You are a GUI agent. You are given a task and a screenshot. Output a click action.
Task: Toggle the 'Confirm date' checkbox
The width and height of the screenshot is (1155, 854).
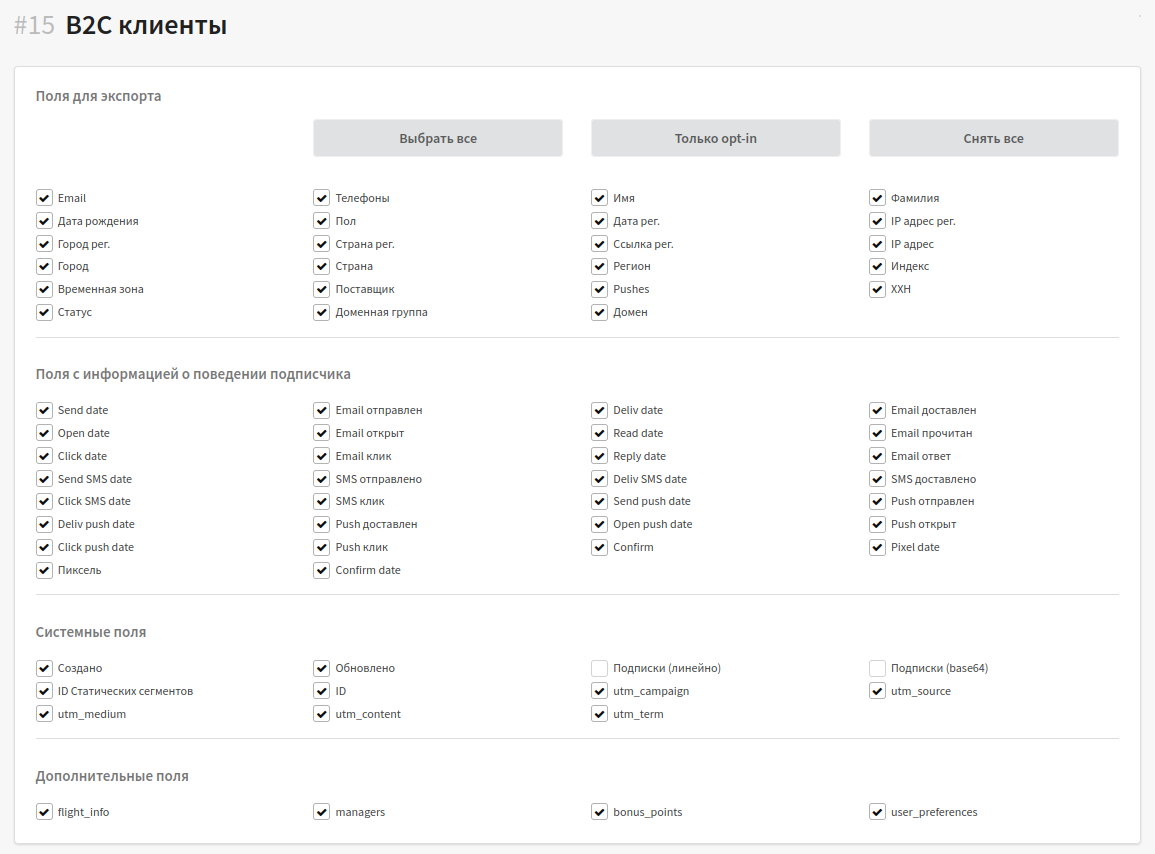pos(321,570)
